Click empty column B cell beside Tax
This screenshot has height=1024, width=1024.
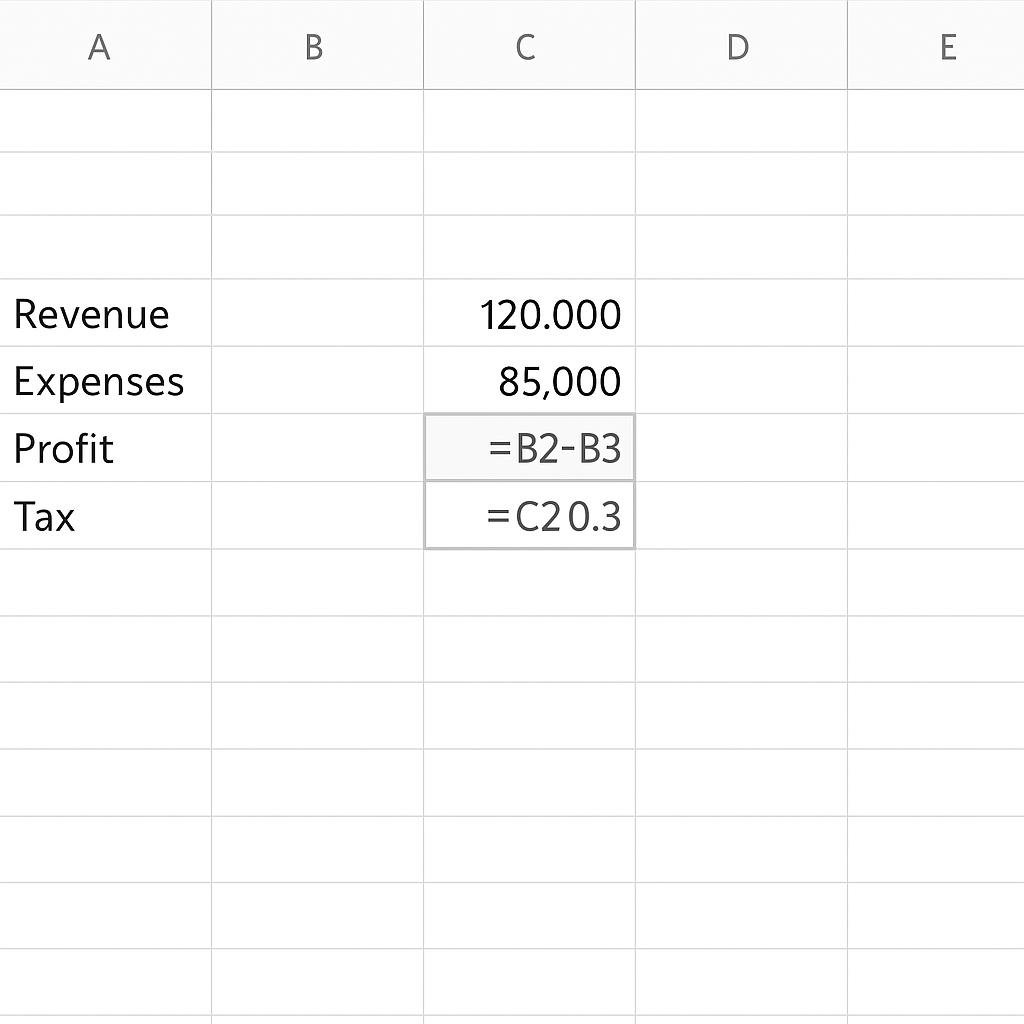317,516
